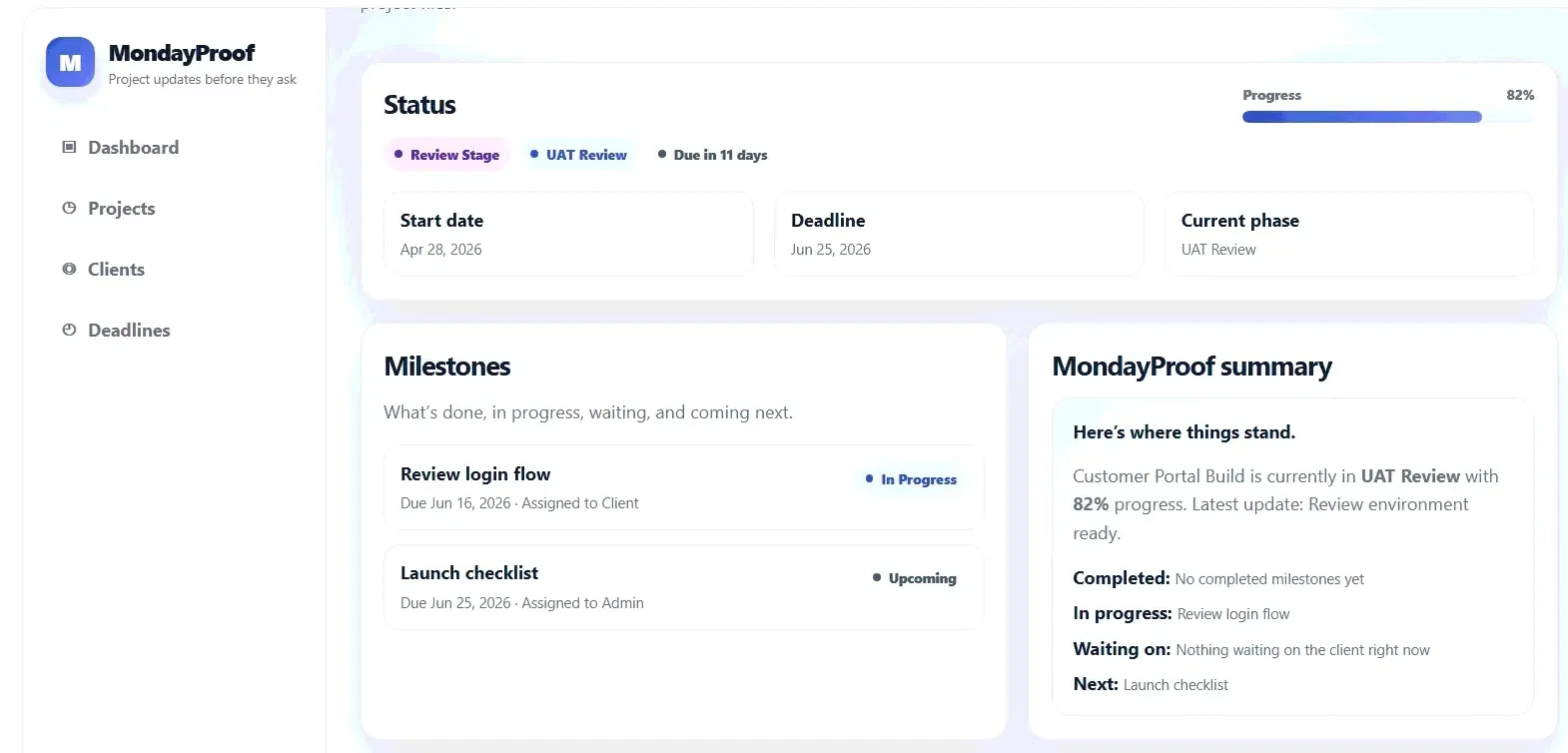Open the Launch checklist milestone row
The width and height of the screenshot is (1568, 753).
tap(684, 587)
